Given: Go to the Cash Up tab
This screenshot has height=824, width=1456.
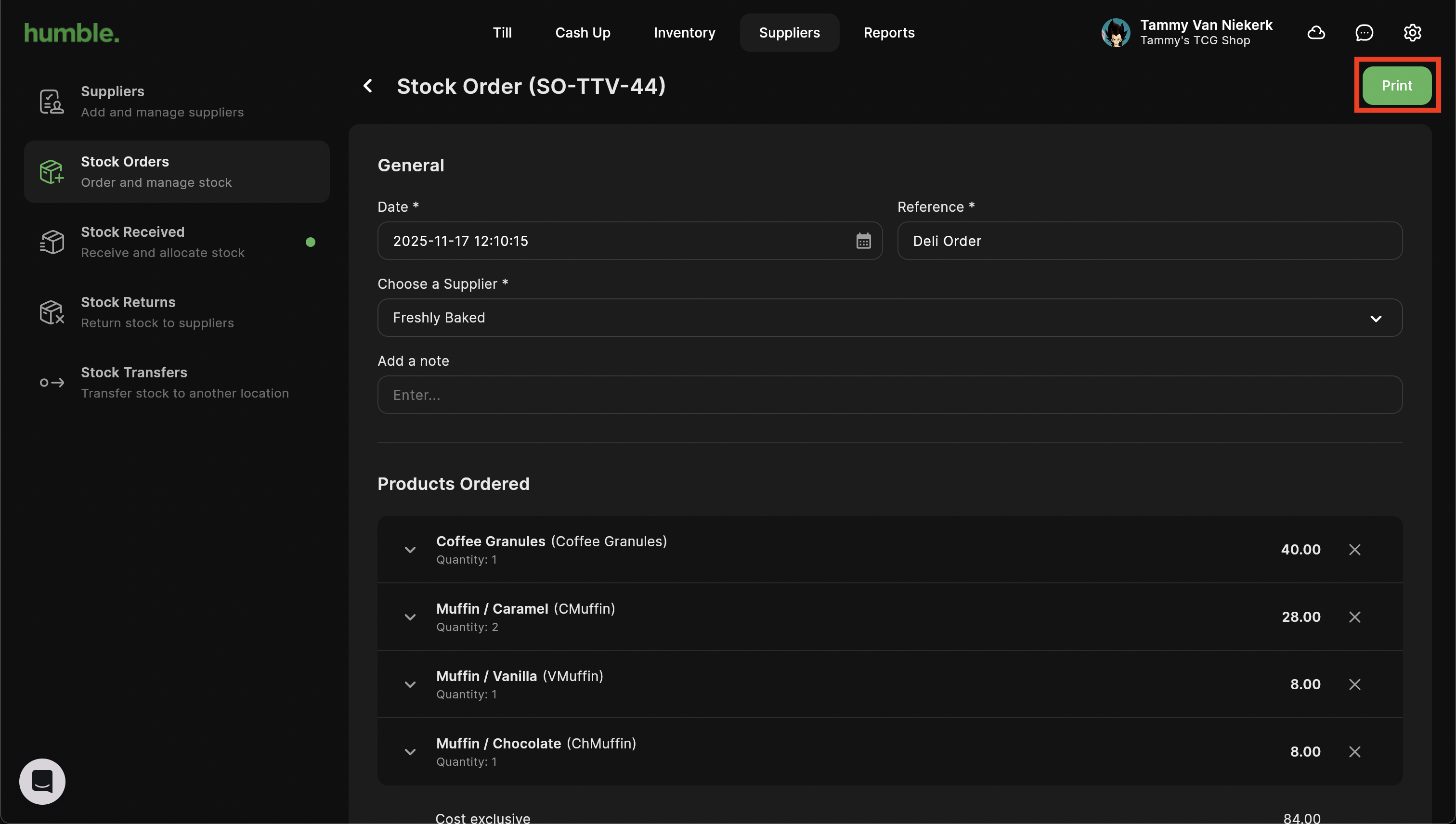Looking at the screenshot, I should (583, 33).
